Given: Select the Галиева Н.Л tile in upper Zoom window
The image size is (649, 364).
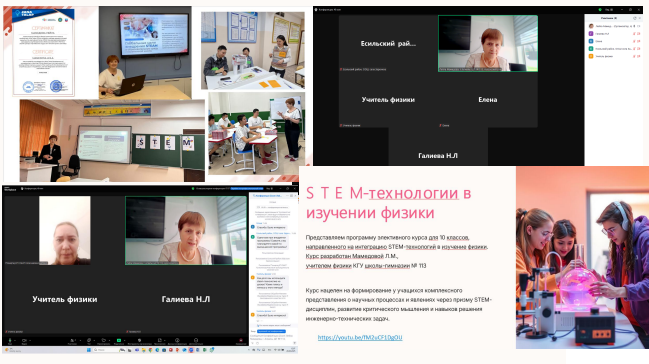Looking at the screenshot, I should click(438, 147).
